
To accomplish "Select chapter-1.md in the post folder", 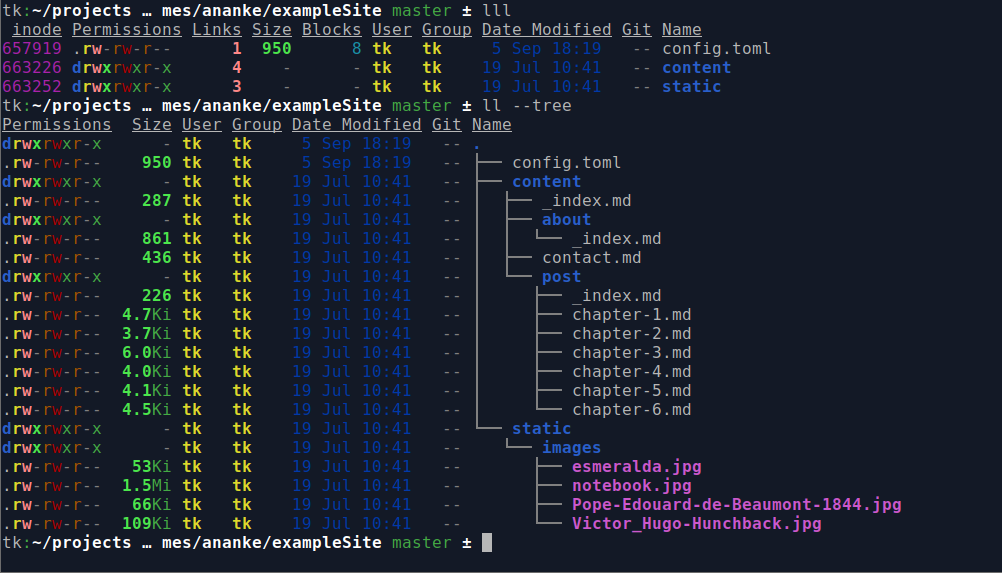I will tap(631, 315).
